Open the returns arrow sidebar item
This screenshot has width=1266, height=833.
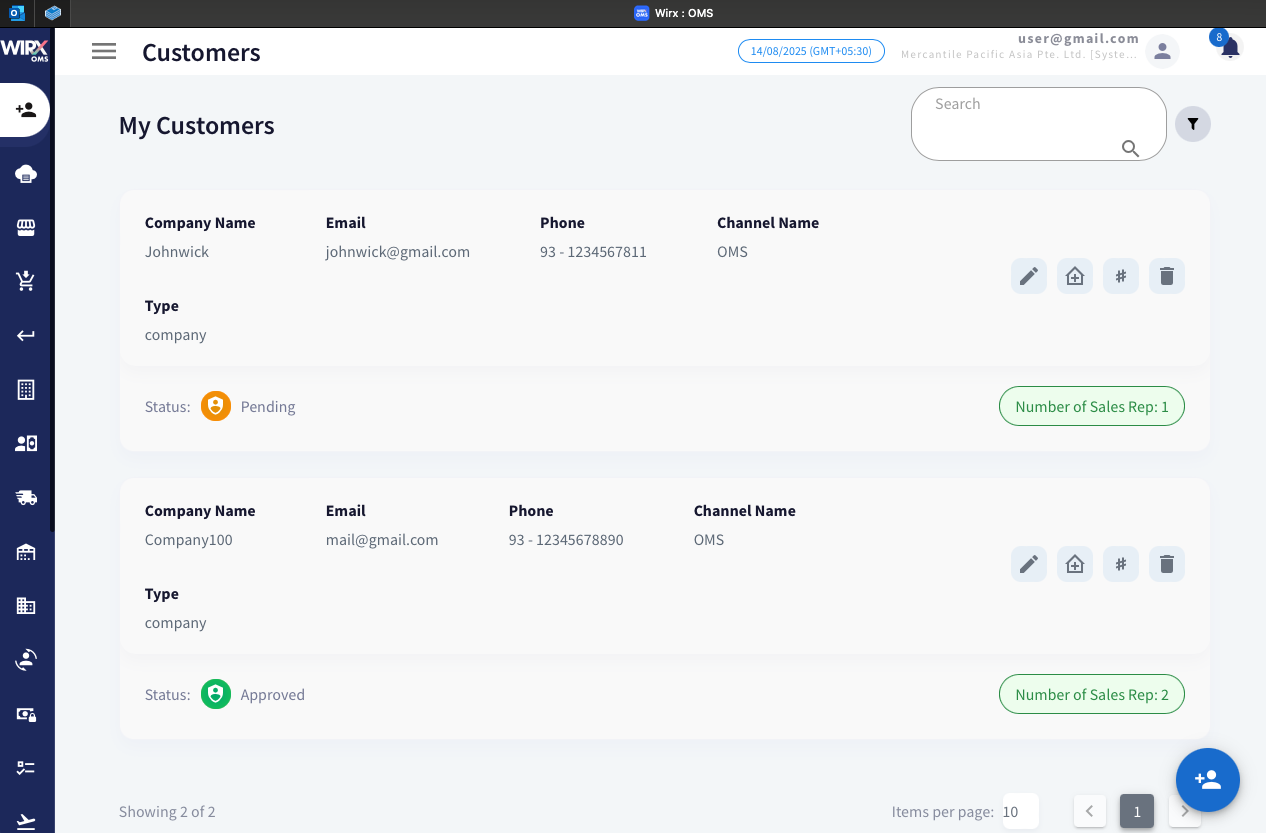pos(26,335)
